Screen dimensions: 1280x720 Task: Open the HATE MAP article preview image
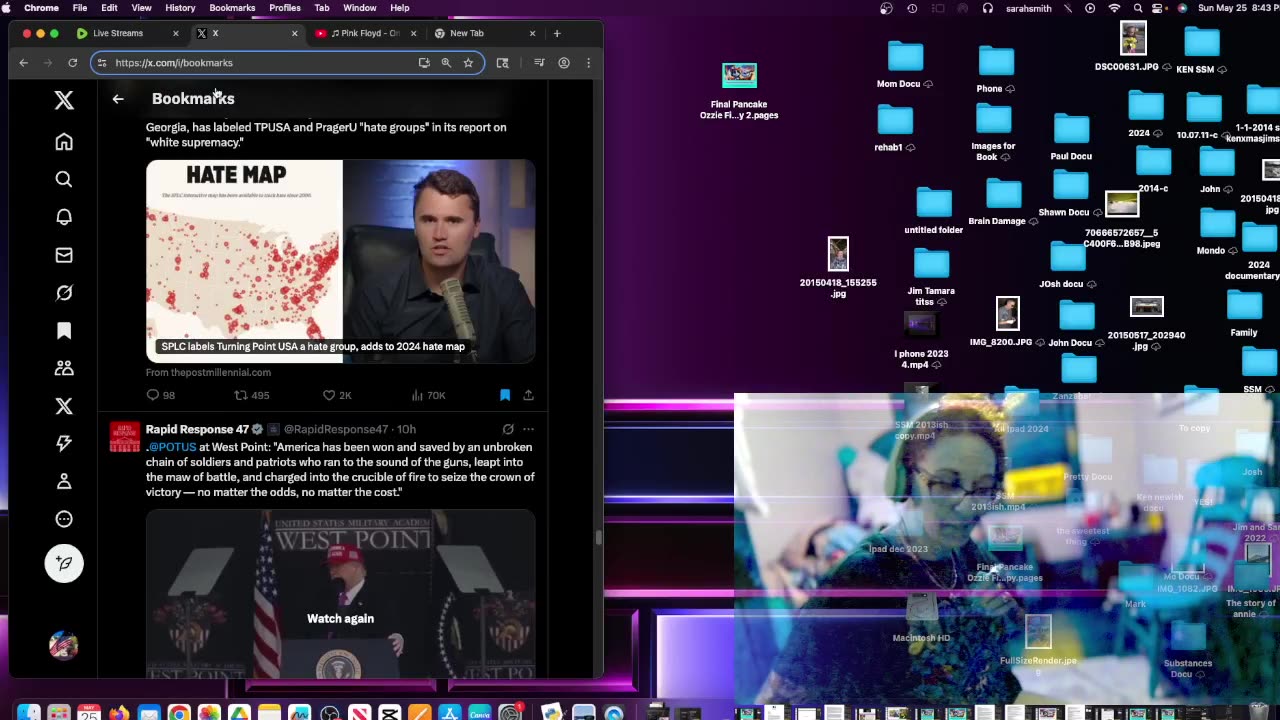(x=340, y=261)
